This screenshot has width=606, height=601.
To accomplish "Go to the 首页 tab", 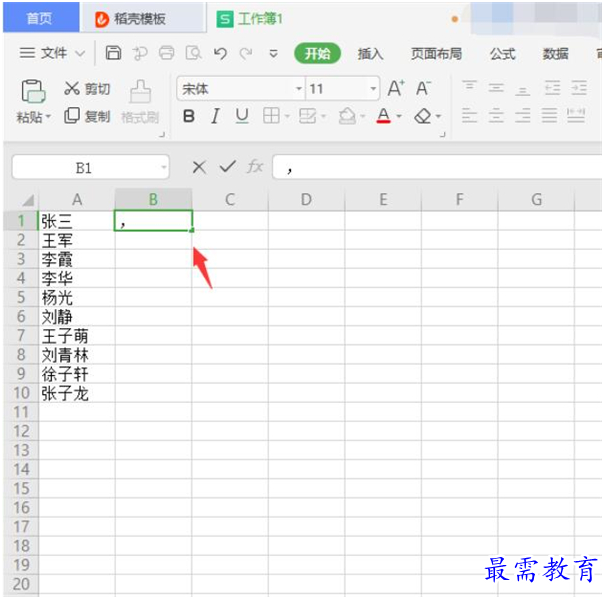I will click(x=41, y=18).
